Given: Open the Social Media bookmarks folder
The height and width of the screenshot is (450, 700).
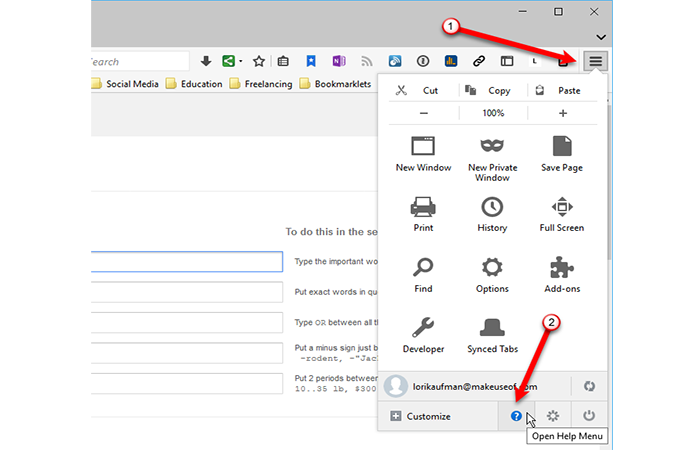Looking at the screenshot, I should click(125, 84).
